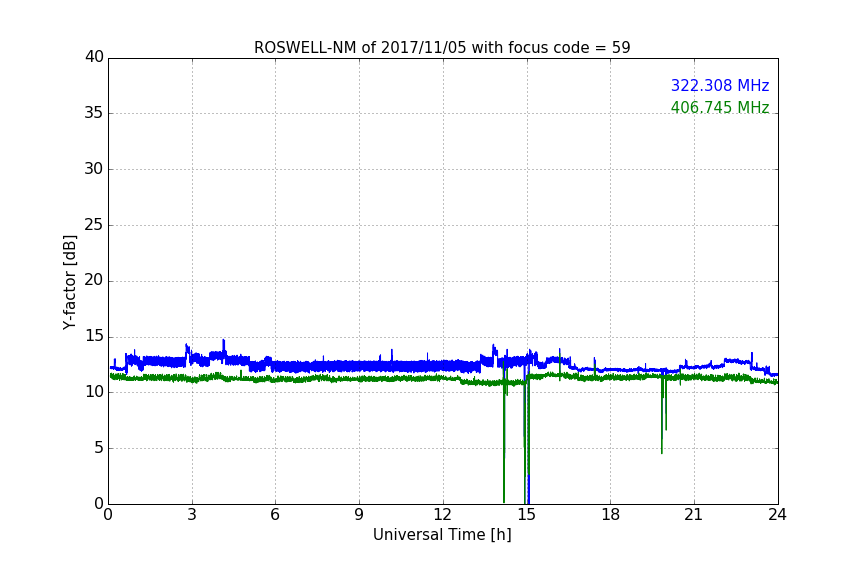The height and width of the screenshot is (576, 864).
Task: Click the y-axis tick label '25'
Action: point(94,225)
